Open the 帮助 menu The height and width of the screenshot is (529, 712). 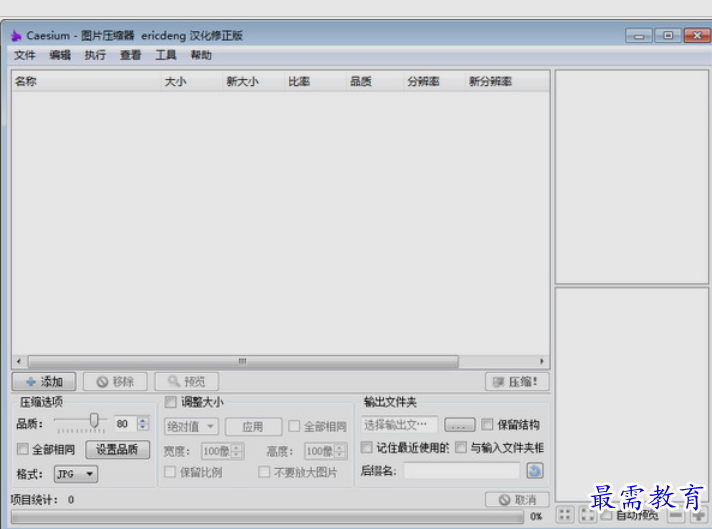point(201,55)
